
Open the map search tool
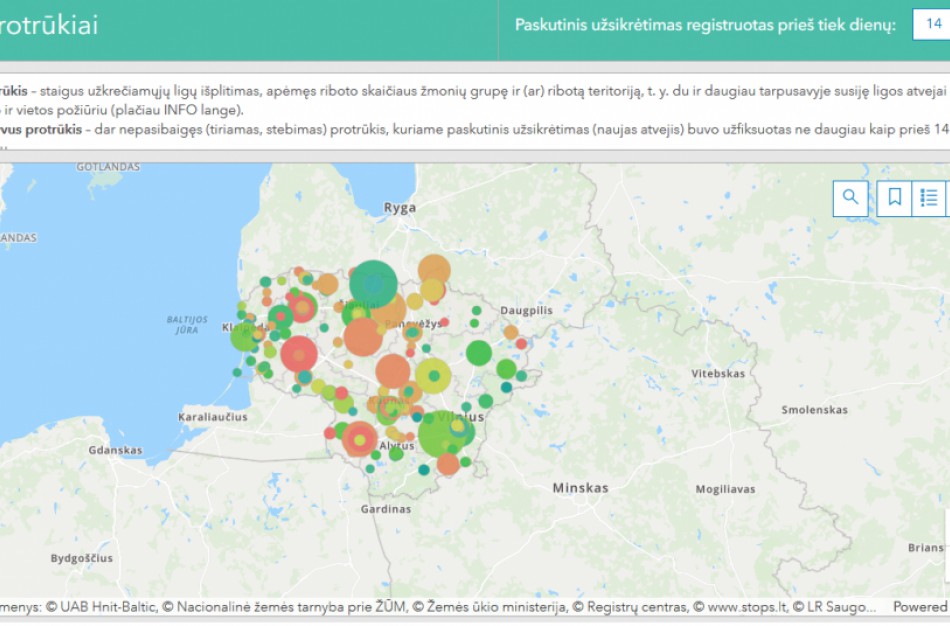[849, 197]
